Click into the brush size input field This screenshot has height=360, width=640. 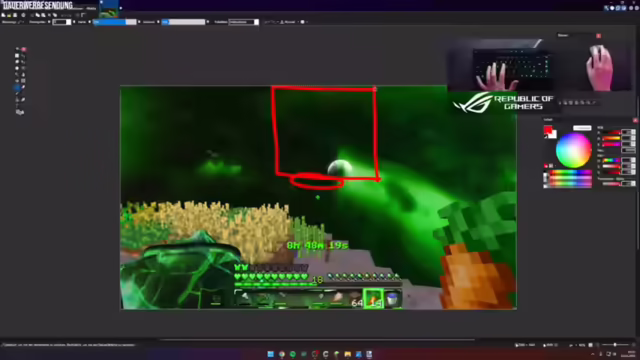point(60,22)
